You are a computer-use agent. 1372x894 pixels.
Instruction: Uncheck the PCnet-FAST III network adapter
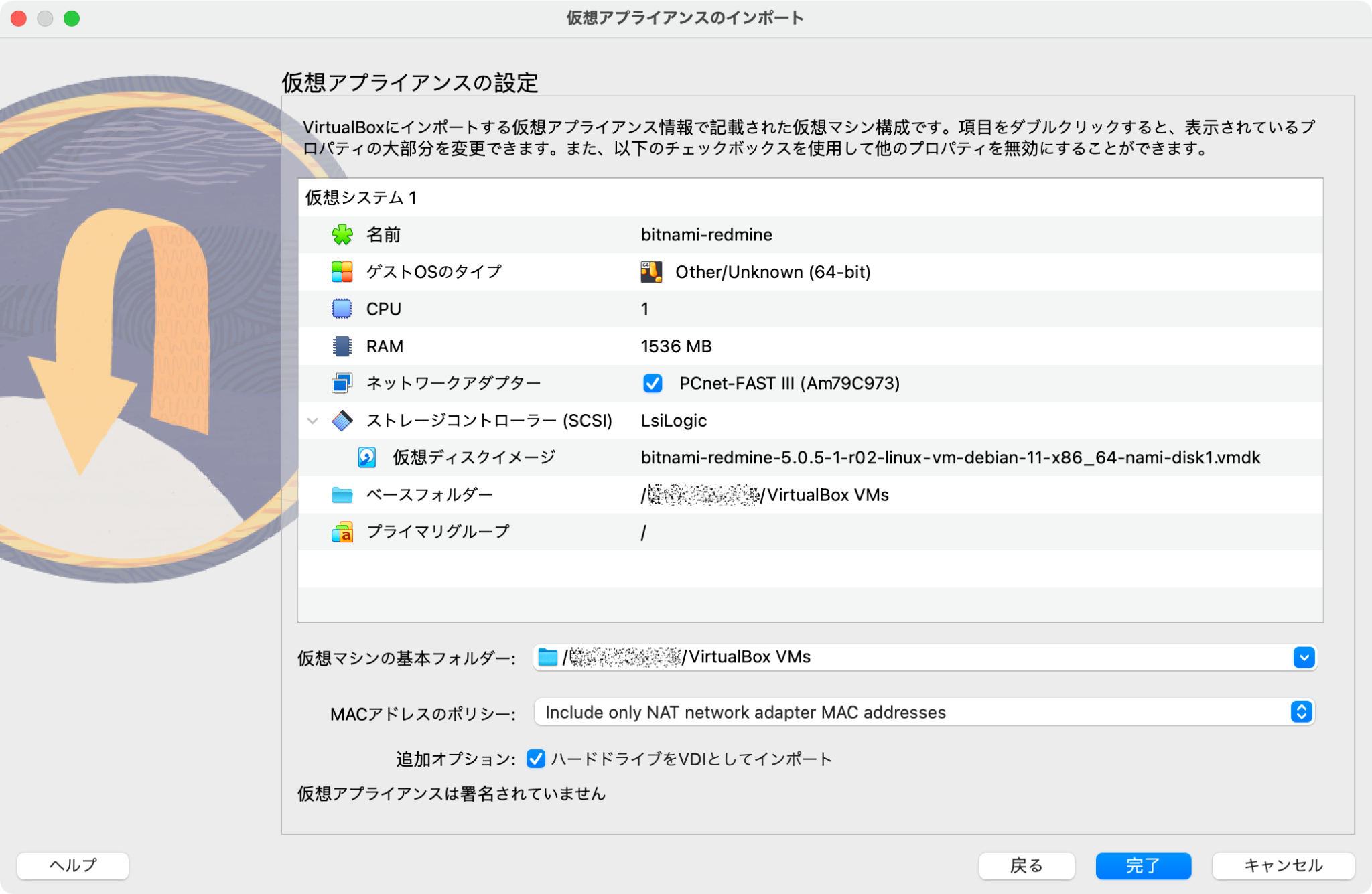[x=652, y=383]
